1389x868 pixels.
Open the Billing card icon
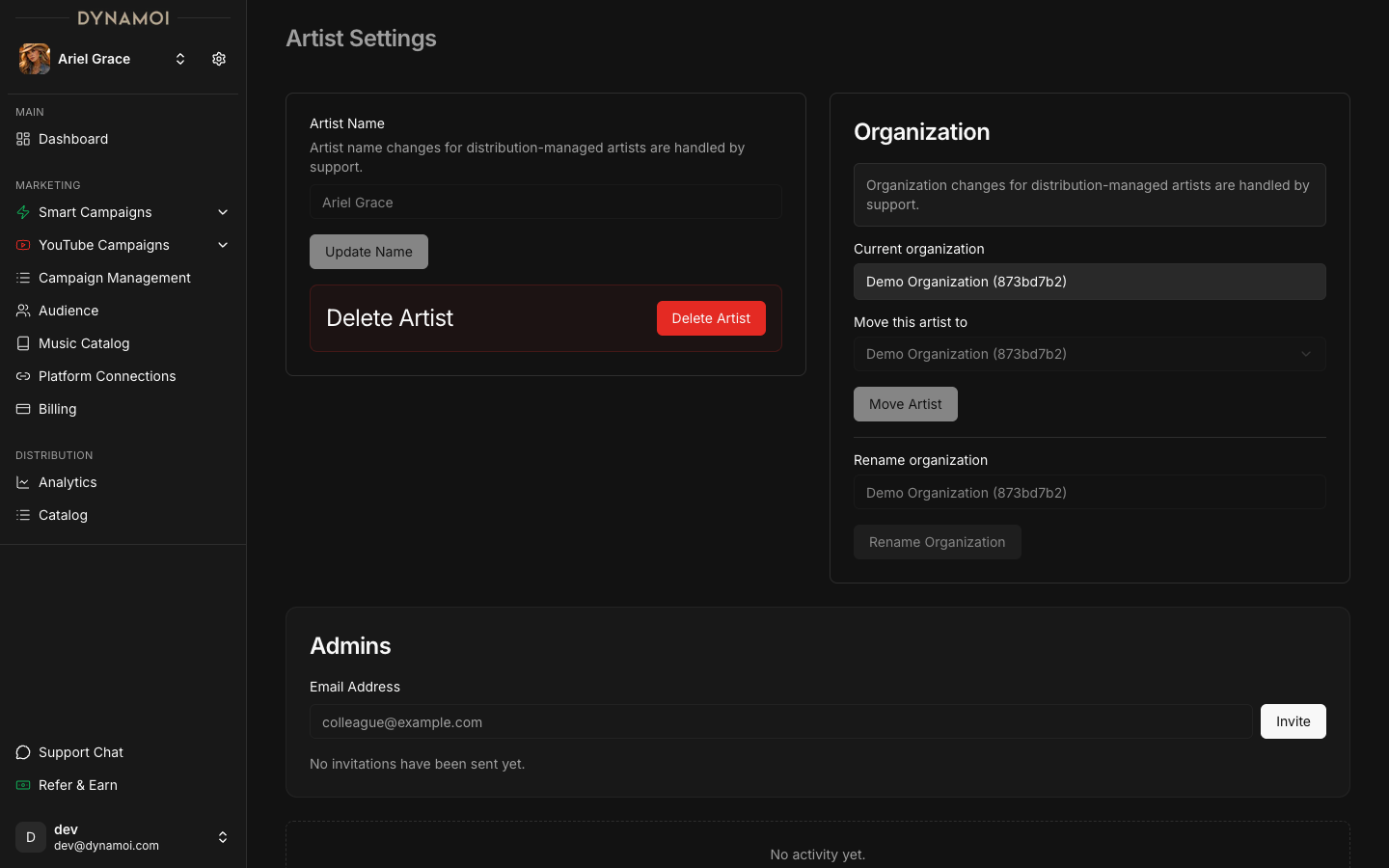[22, 409]
